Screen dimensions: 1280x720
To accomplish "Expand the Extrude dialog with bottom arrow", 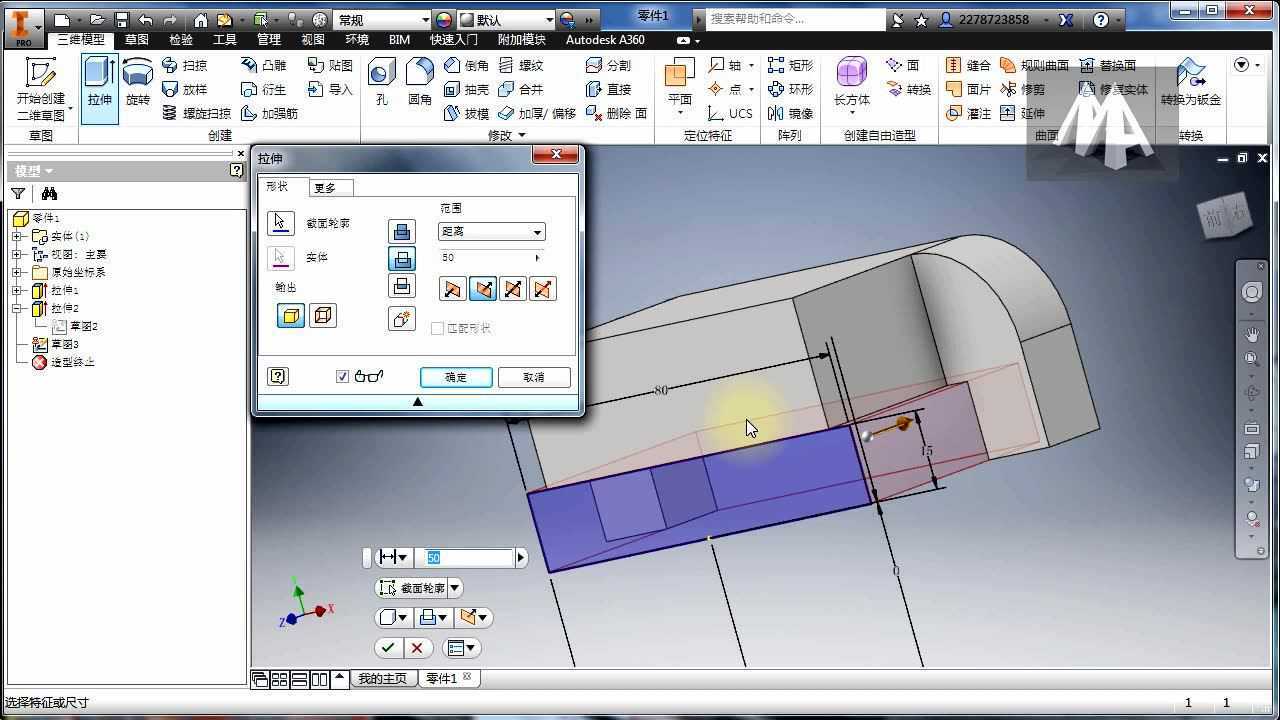I will (x=418, y=400).
